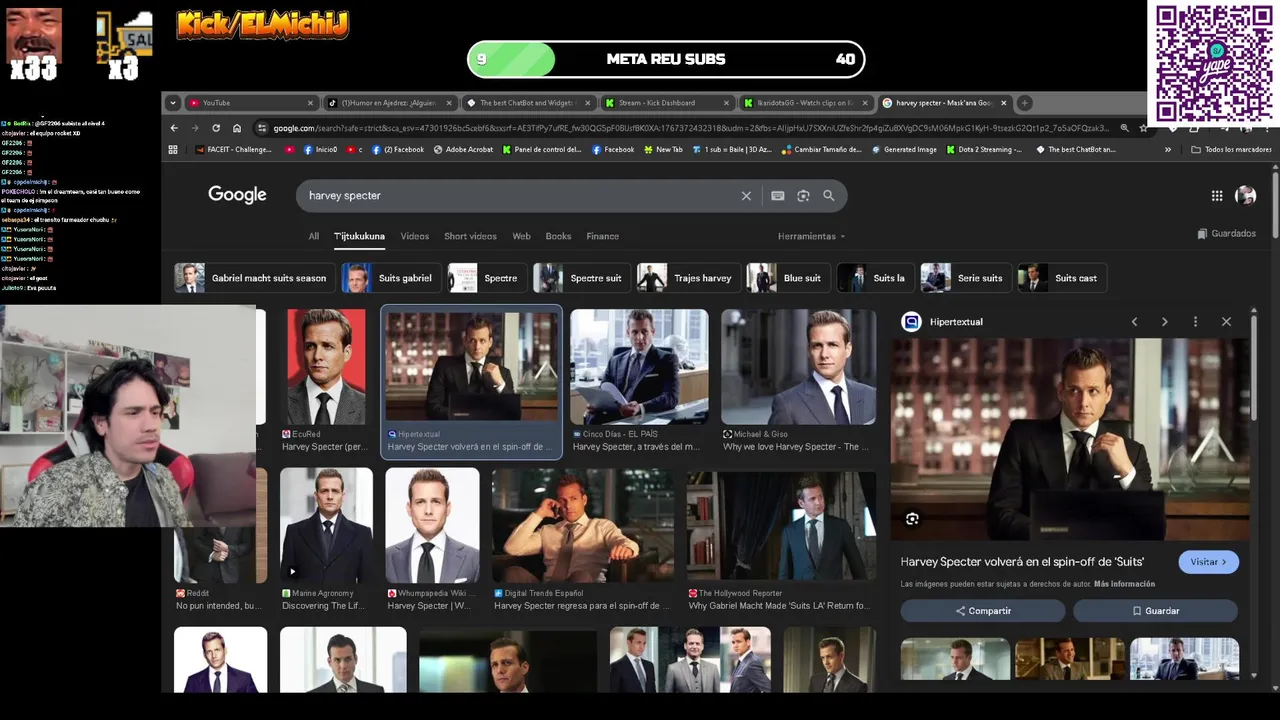This screenshot has height=720, width=1280.
Task: Select the All search results tab
Action: point(313,236)
